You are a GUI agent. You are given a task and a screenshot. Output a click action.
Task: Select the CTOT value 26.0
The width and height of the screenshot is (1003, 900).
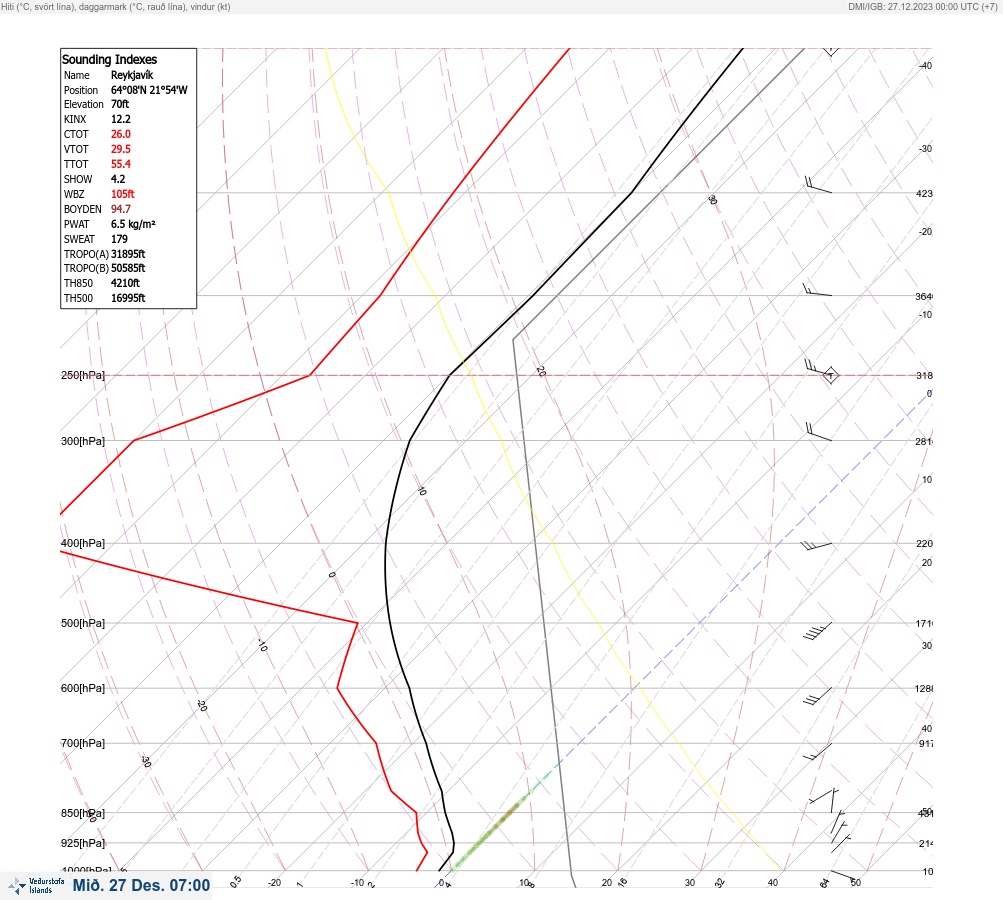pos(121,134)
